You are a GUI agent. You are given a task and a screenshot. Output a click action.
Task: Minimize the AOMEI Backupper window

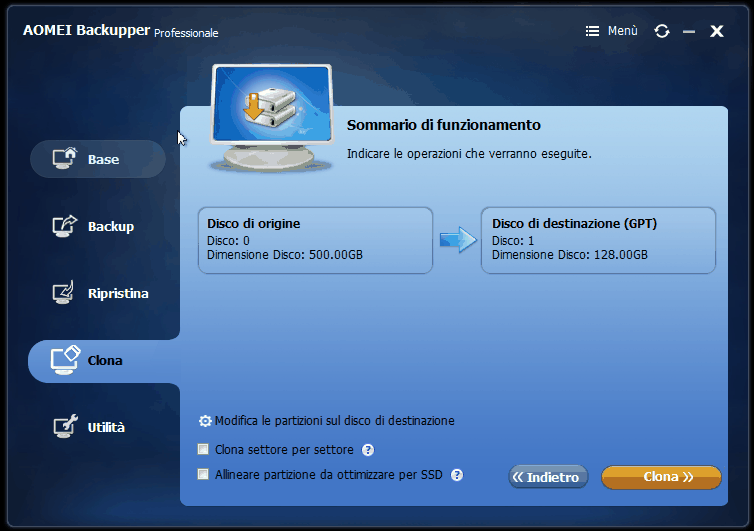point(689,32)
